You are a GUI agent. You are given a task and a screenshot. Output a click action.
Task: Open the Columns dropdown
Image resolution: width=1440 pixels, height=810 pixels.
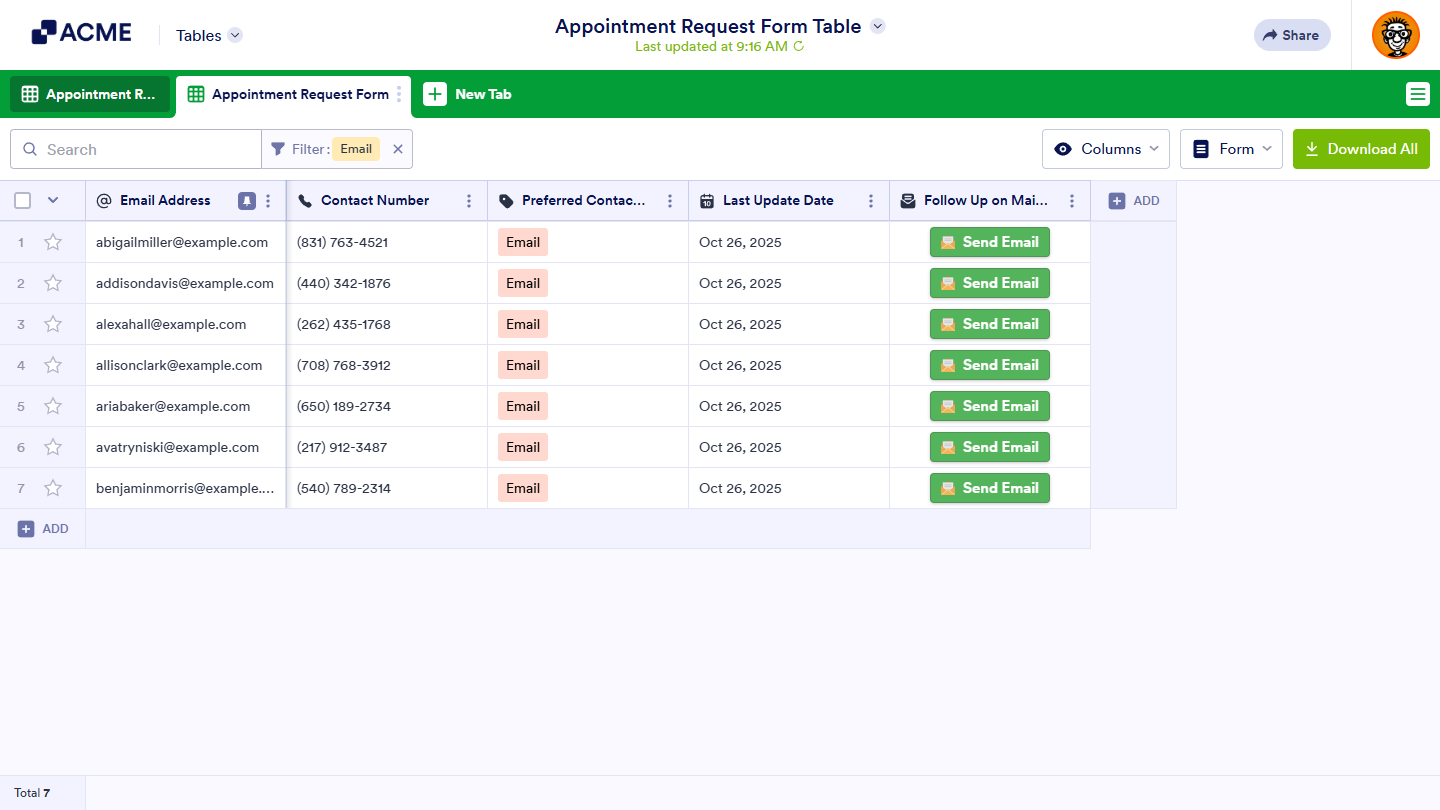[1105, 148]
